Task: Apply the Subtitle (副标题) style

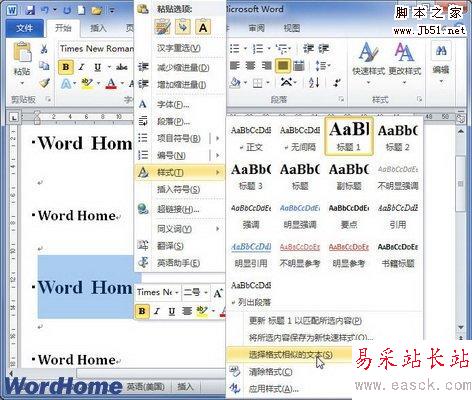Action: (349, 177)
